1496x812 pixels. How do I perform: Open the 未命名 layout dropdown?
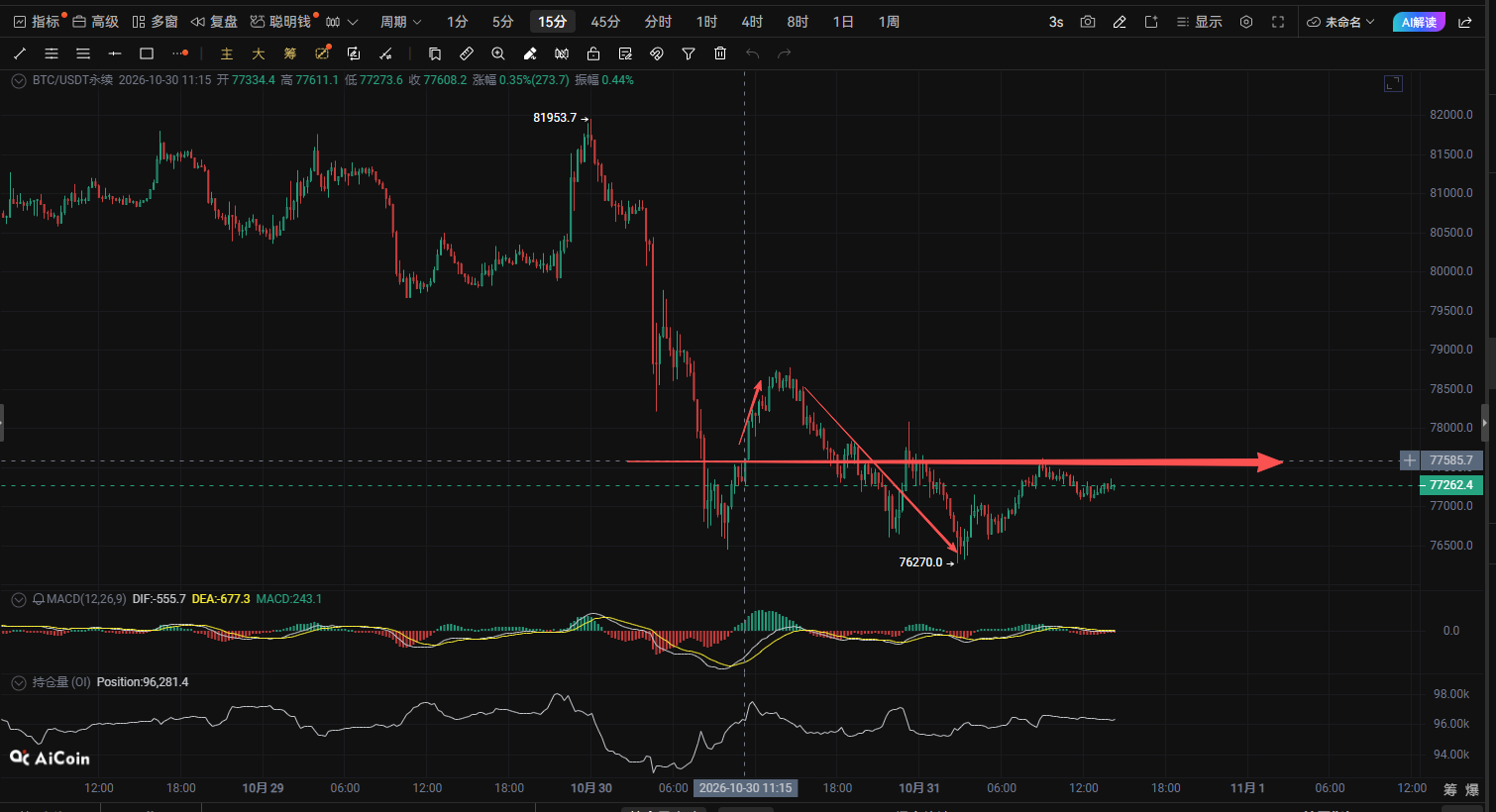pyautogui.click(x=1340, y=22)
